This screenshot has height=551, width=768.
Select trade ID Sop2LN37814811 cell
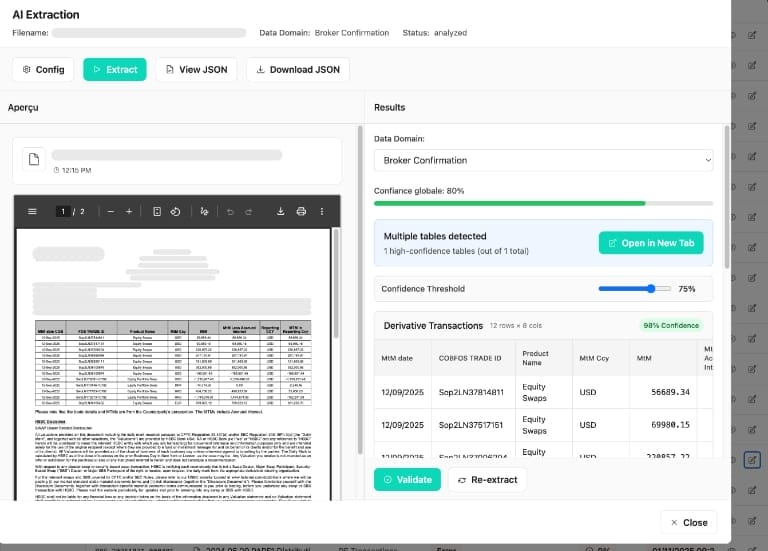point(471,392)
